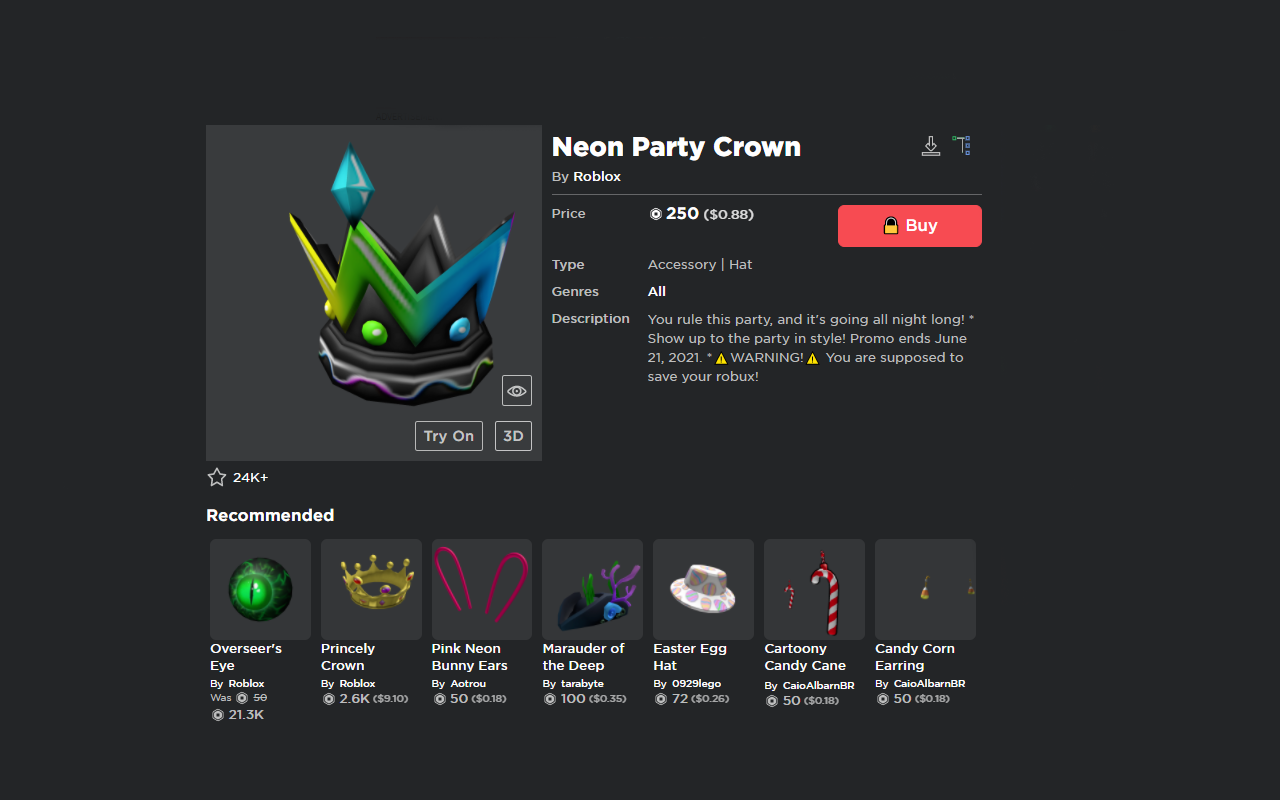
Task: Click the Princely Crown item name
Action: click(348, 657)
